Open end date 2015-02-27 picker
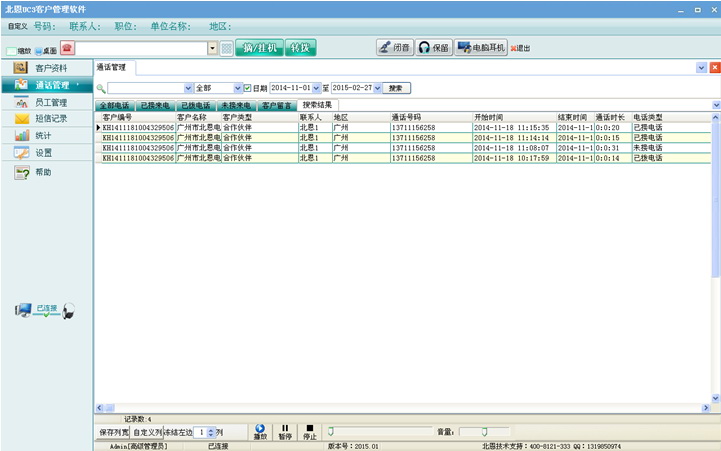Image resolution: width=721 pixels, height=451 pixels. pyautogui.click(x=378, y=88)
